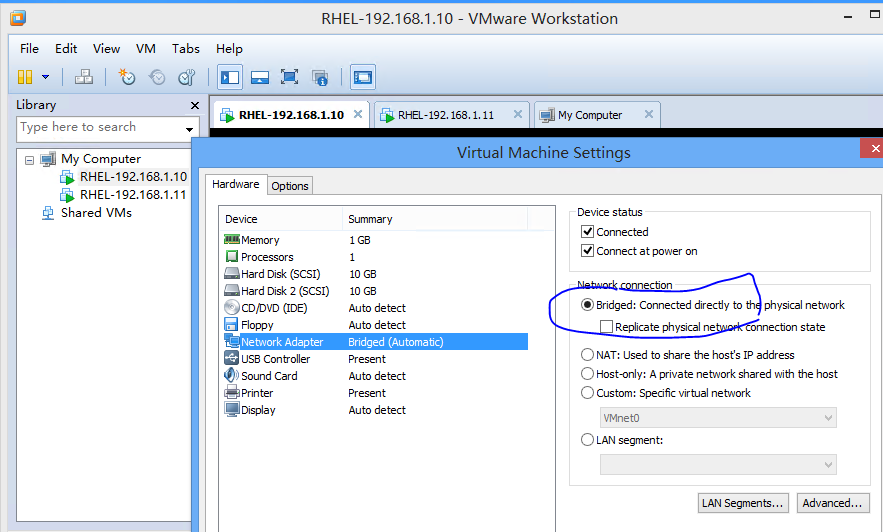The image size is (883, 532).
Task: Open the Help menu
Action: (x=229, y=49)
